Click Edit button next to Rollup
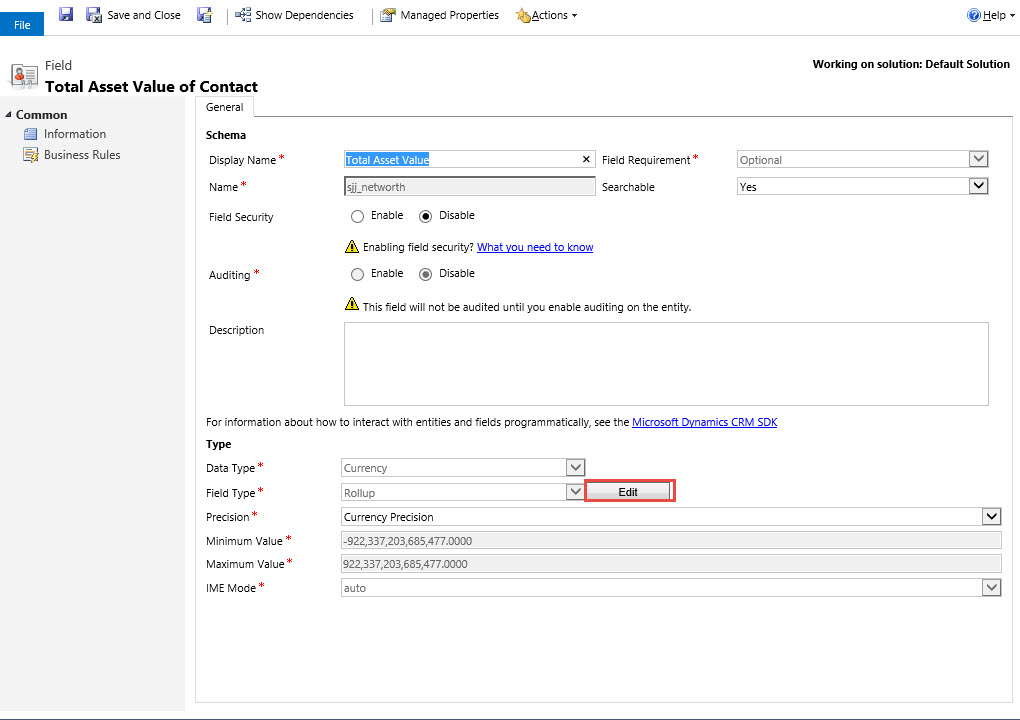Viewport: 1020px width, 720px height. click(628, 492)
